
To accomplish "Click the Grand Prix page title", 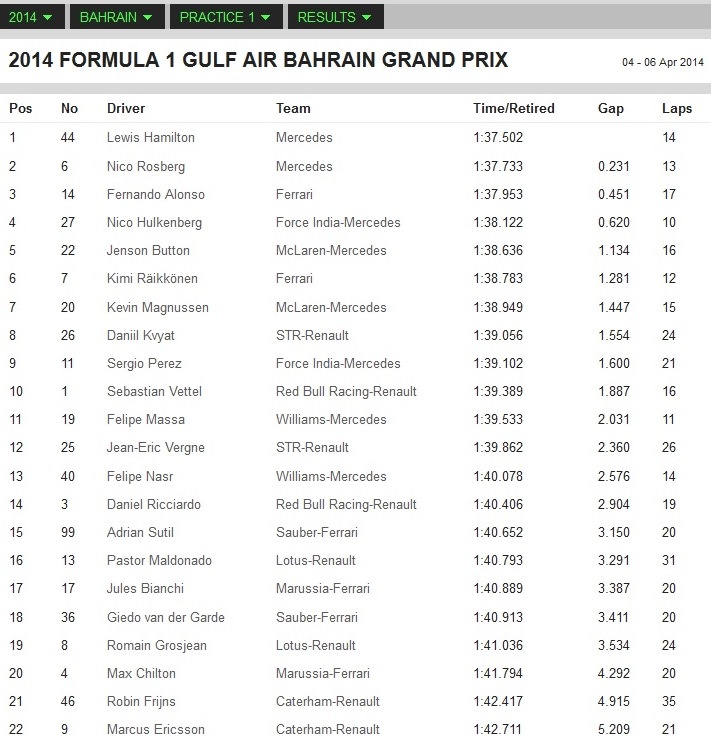I will click(258, 60).
